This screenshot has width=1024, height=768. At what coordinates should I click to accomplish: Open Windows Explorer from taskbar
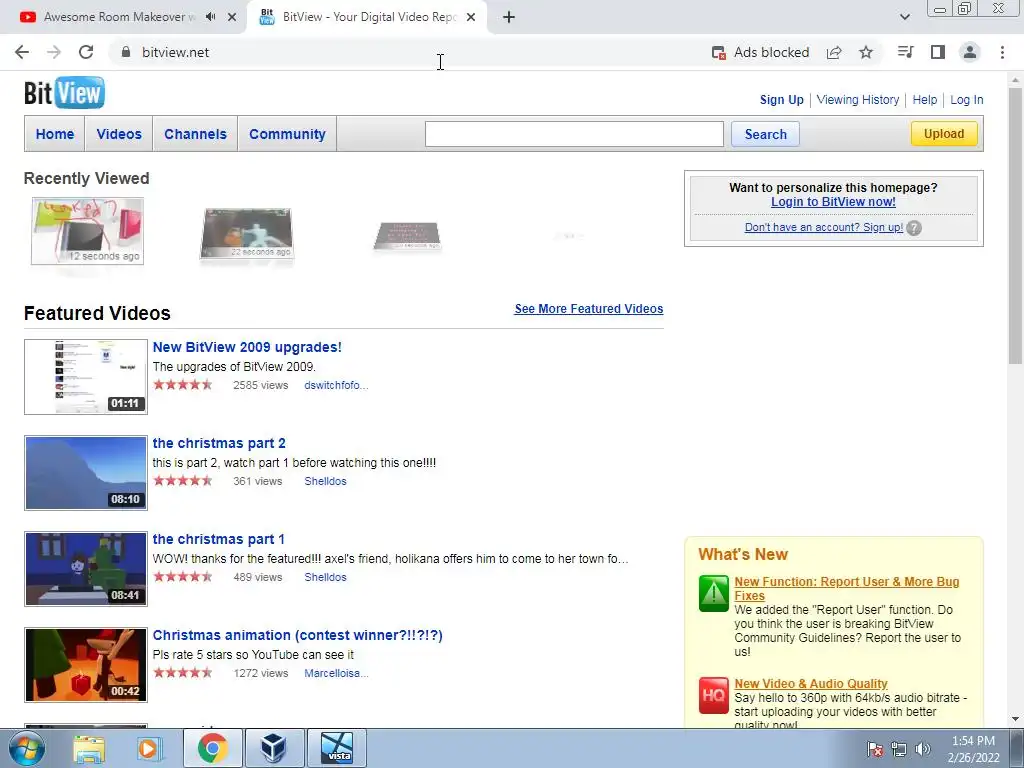coord(89,749)
